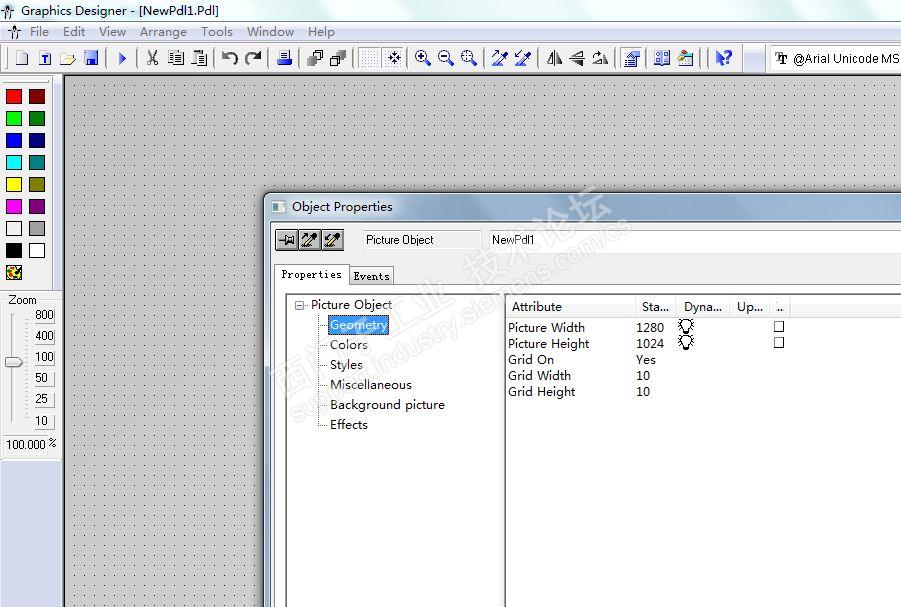901x607 pixels.
Task: Undo the last action
Action: pos(230,58)
